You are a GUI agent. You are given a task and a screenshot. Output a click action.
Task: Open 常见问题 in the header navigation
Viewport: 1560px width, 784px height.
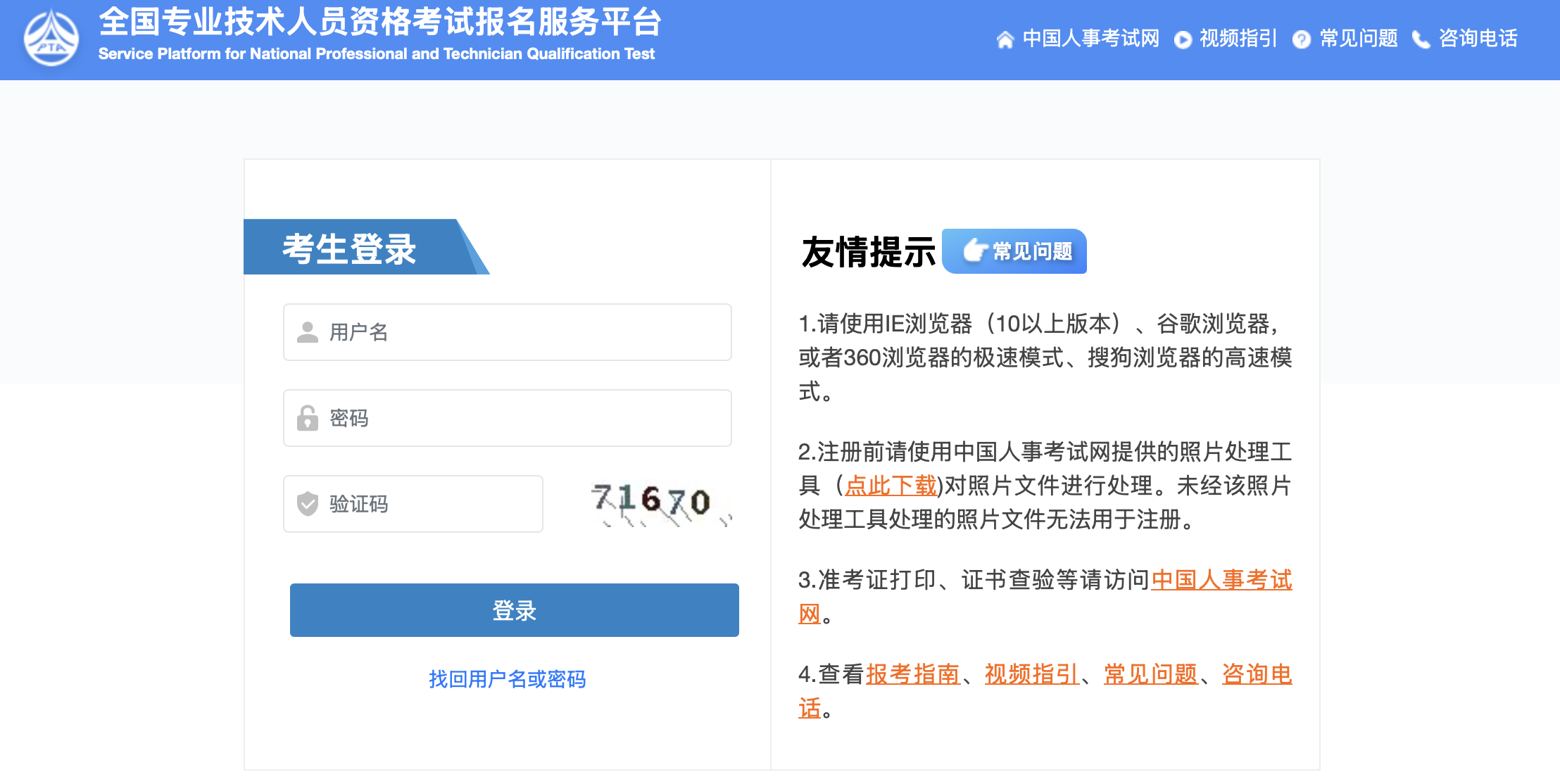pos(1359,39)
